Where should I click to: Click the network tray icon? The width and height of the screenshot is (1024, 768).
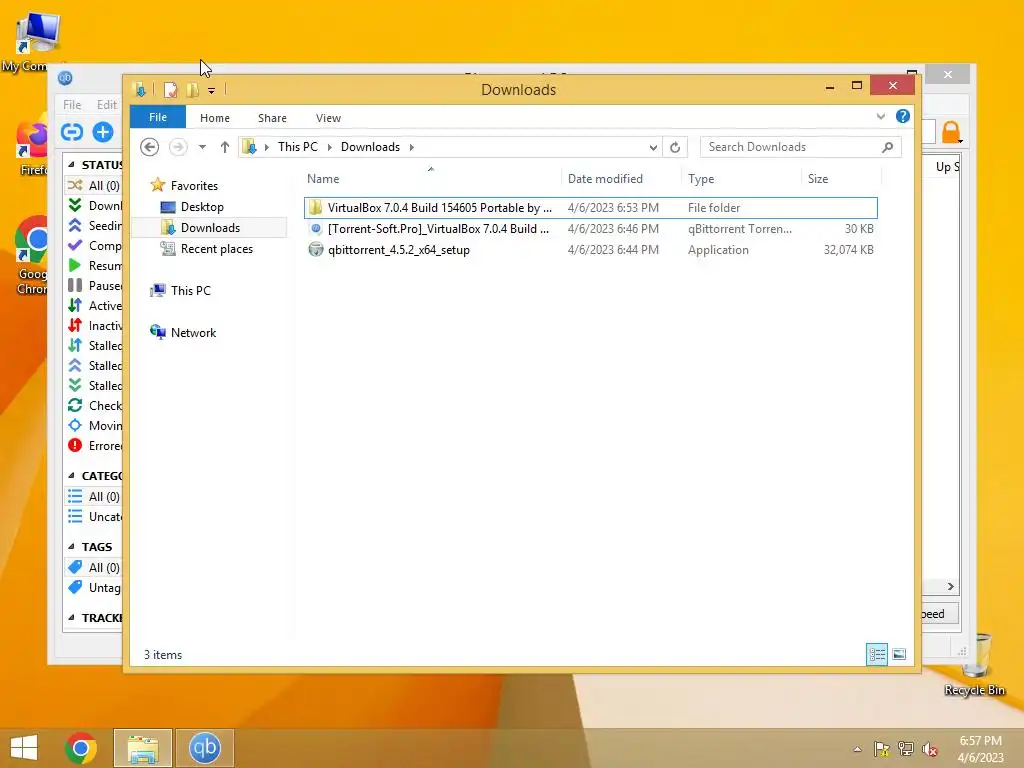click(x=906, y=749)
